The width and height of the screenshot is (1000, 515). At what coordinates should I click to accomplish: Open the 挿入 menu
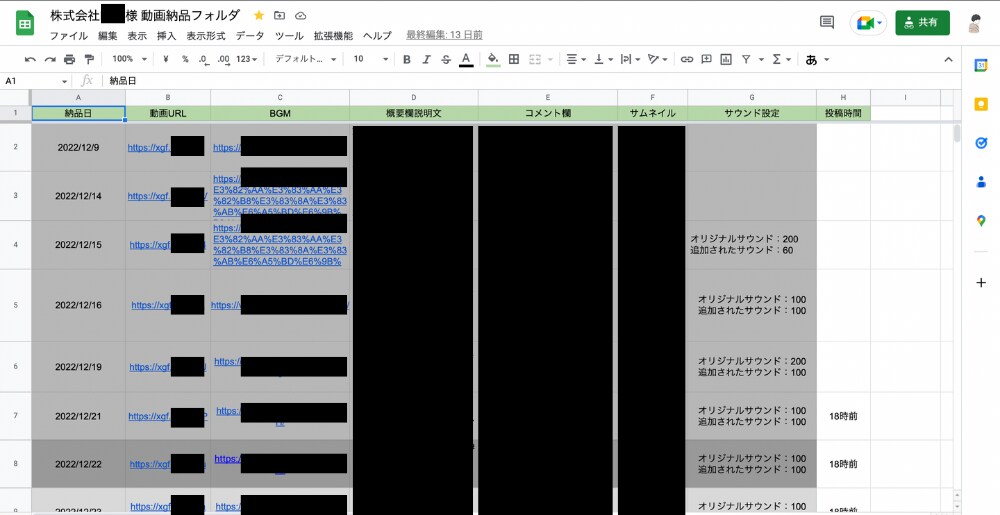point(166,36)
